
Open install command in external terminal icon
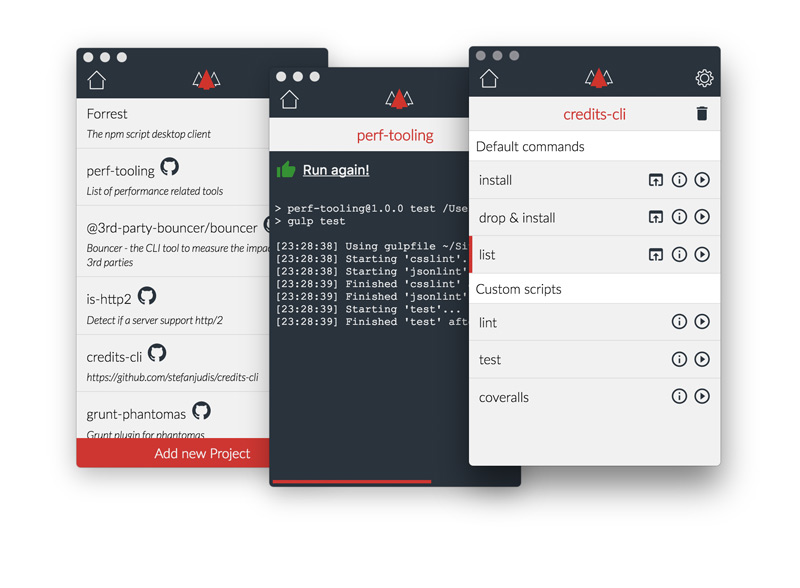(x=656, y=180)
